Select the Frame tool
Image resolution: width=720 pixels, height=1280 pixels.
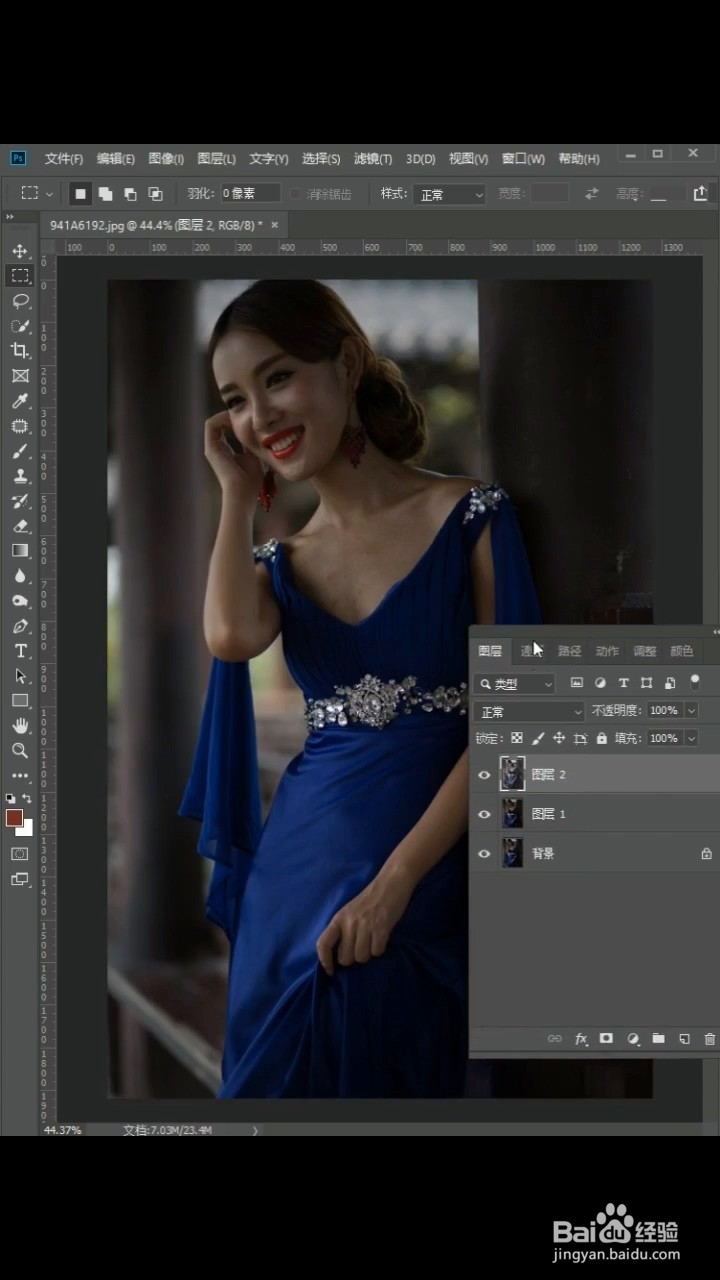click(20, 376)
